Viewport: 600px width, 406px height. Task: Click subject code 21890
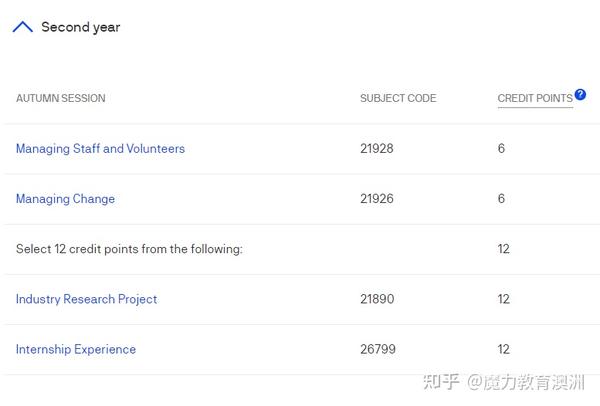click(377, 299)
